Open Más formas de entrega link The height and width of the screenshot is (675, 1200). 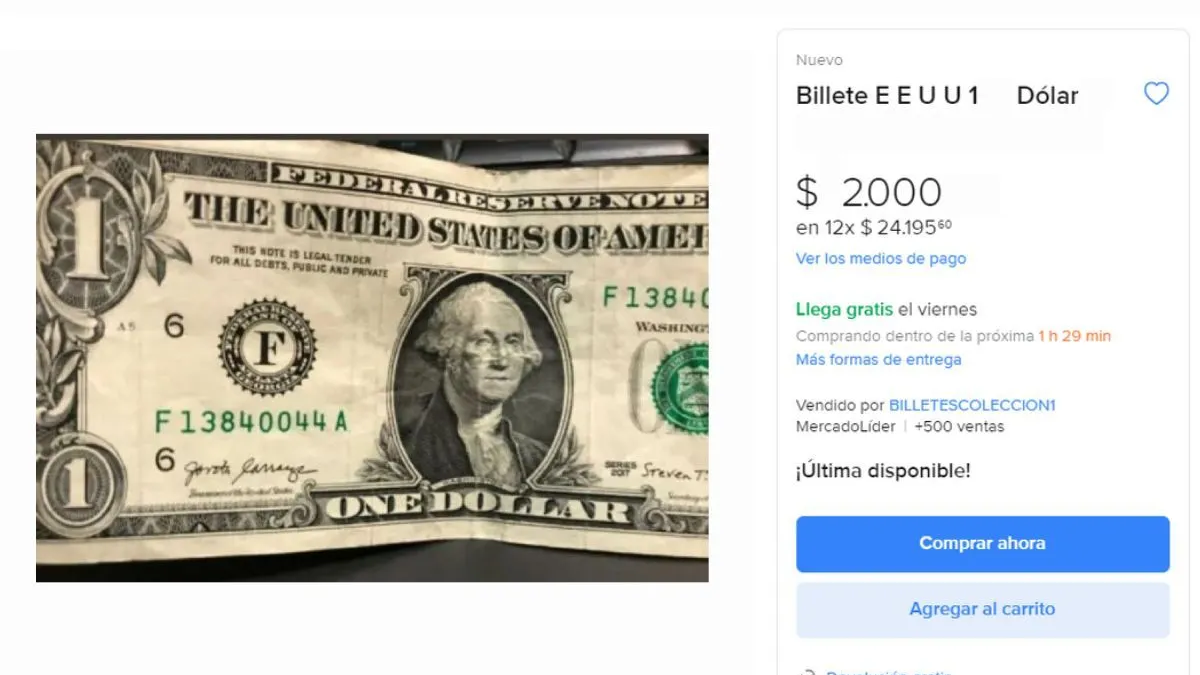(x=878, y=360)
